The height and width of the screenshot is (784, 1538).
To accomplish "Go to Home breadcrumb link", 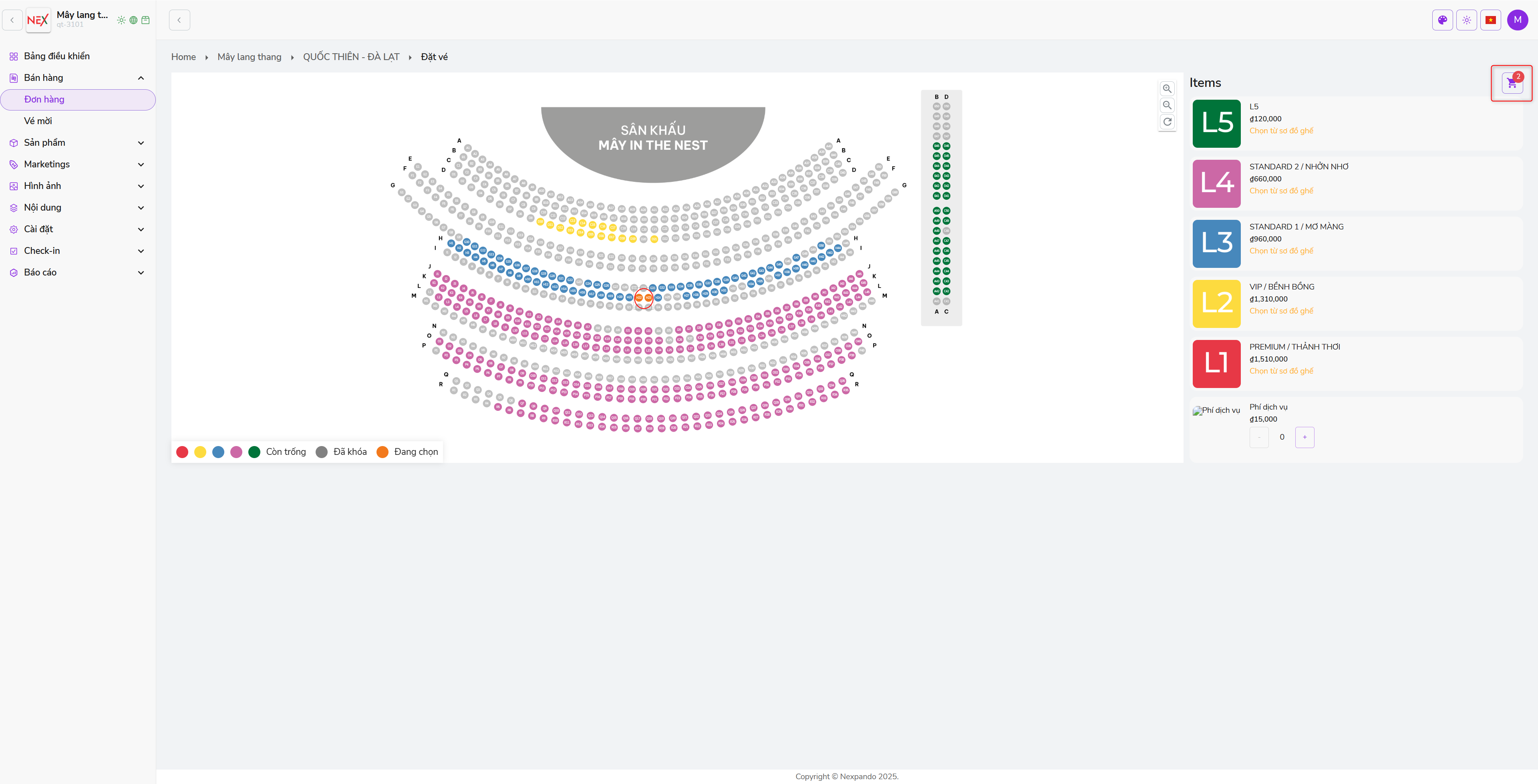I will pyautogui.click(x=183, y=57).
